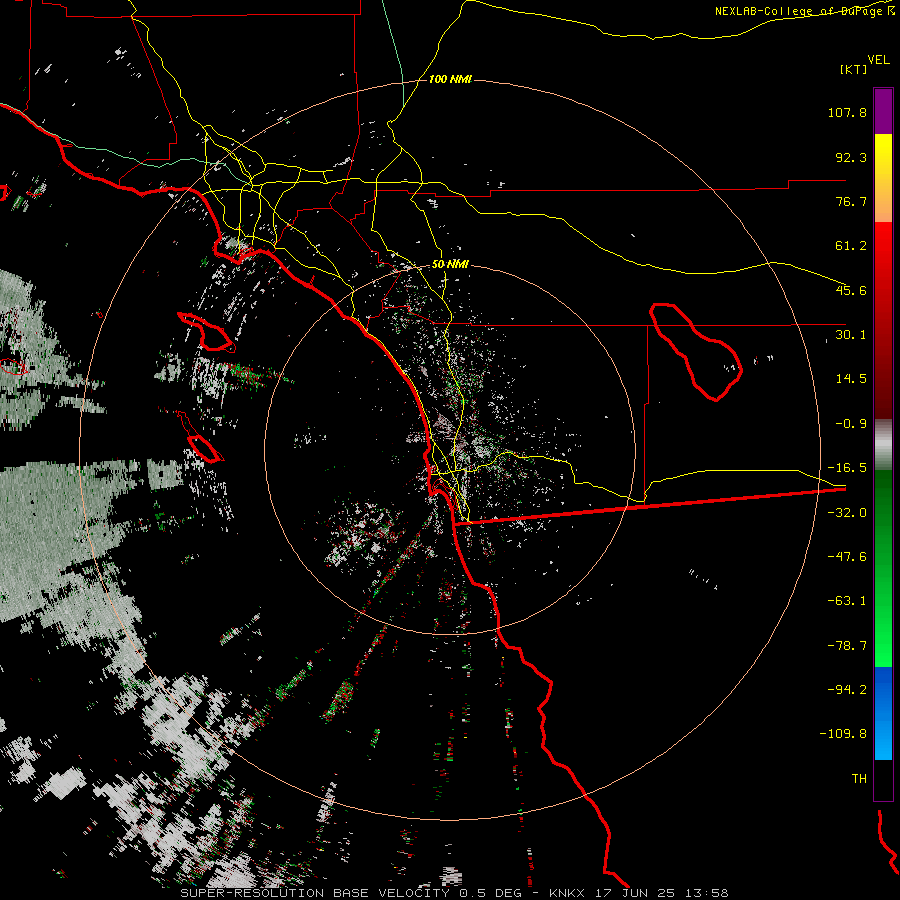The width and height of the screenshot is (900, 900).
Task: Click the -78.7 velocity scale value
Action: pos(847,646)
